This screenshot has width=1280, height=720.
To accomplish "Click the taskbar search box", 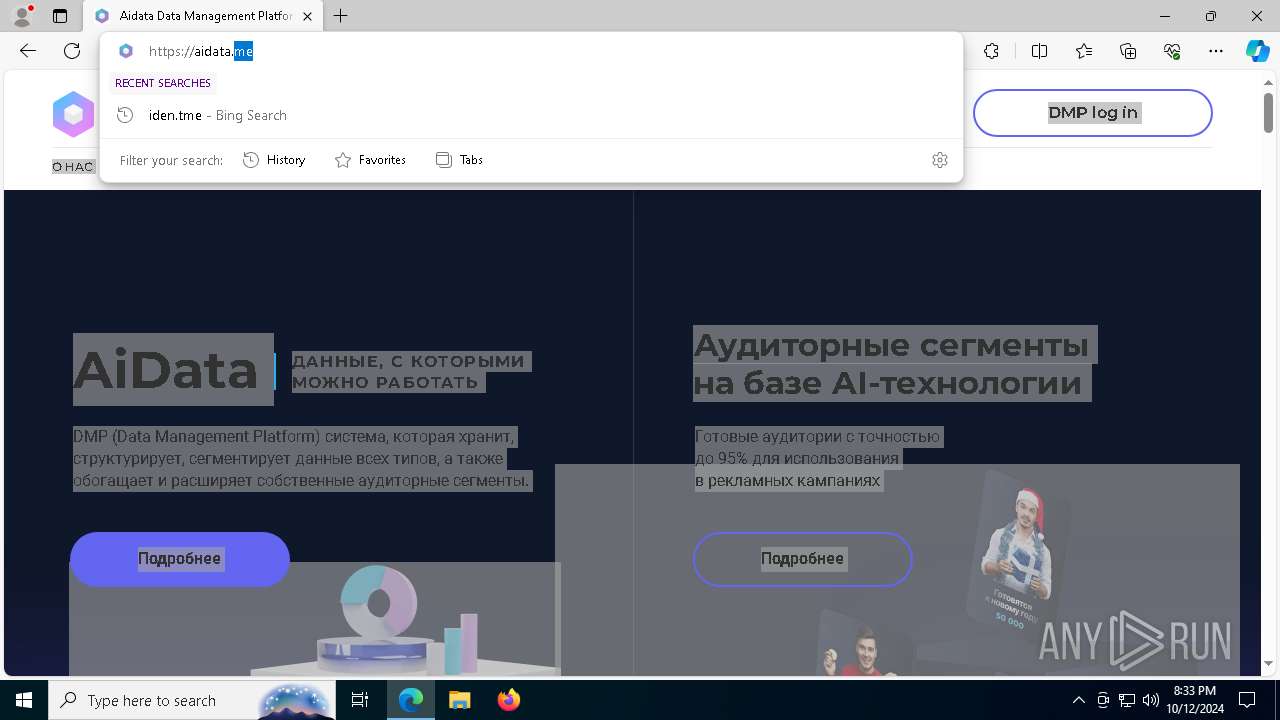I will 192,700.
